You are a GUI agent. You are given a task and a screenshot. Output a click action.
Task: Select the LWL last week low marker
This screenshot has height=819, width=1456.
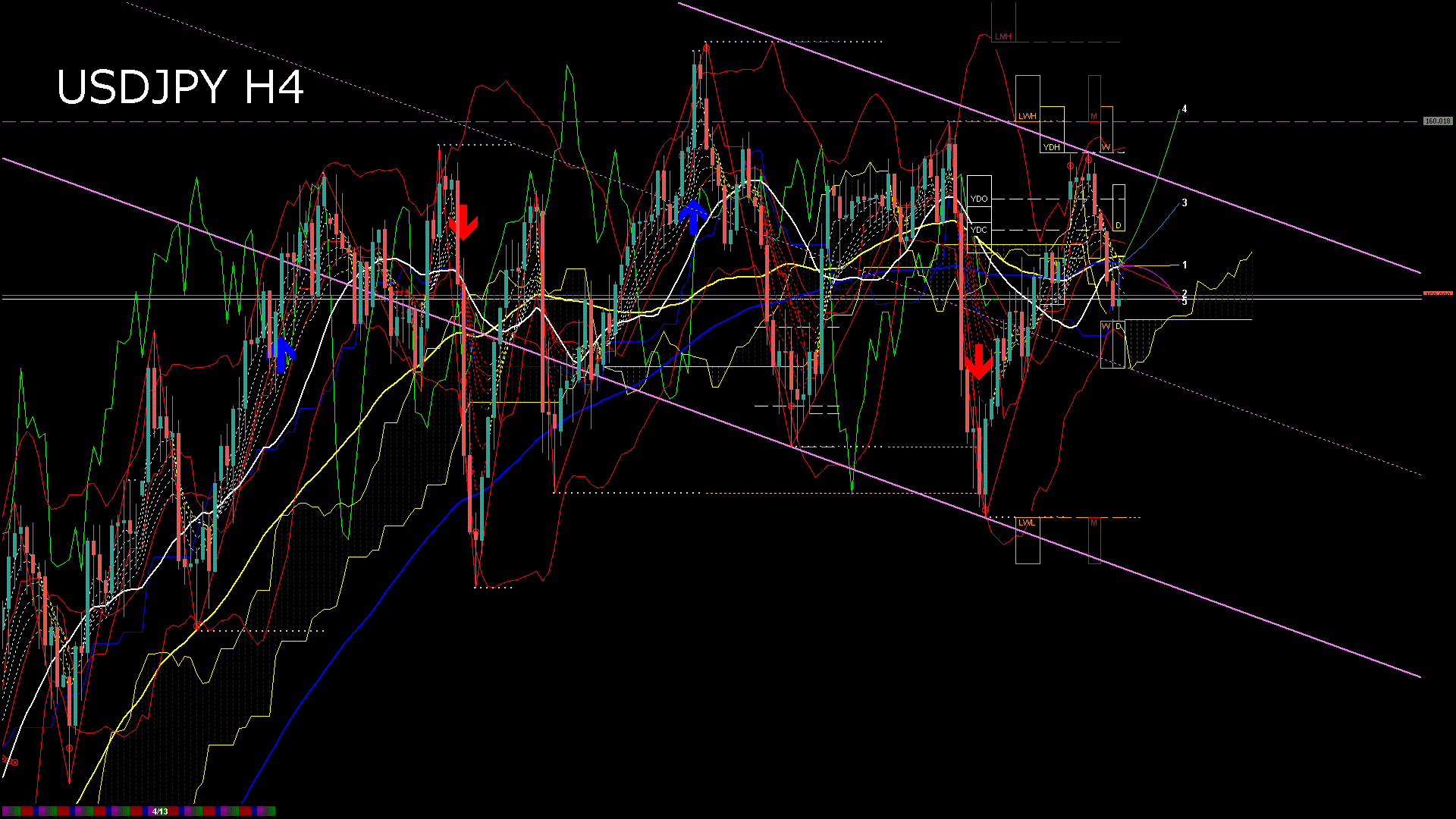(1026, 522)
